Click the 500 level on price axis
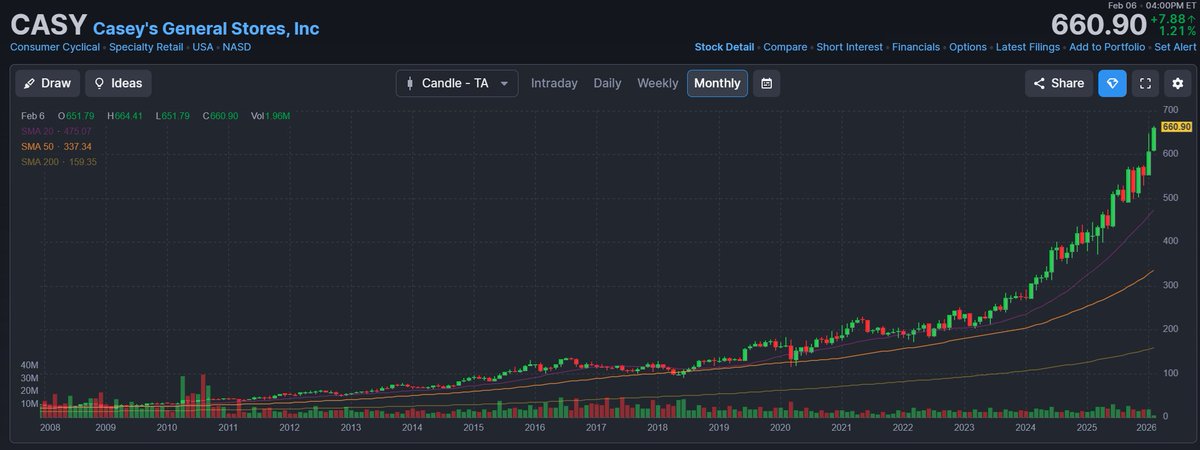The width and height of the screenshot is (1200, 450). coord(1170,198)
